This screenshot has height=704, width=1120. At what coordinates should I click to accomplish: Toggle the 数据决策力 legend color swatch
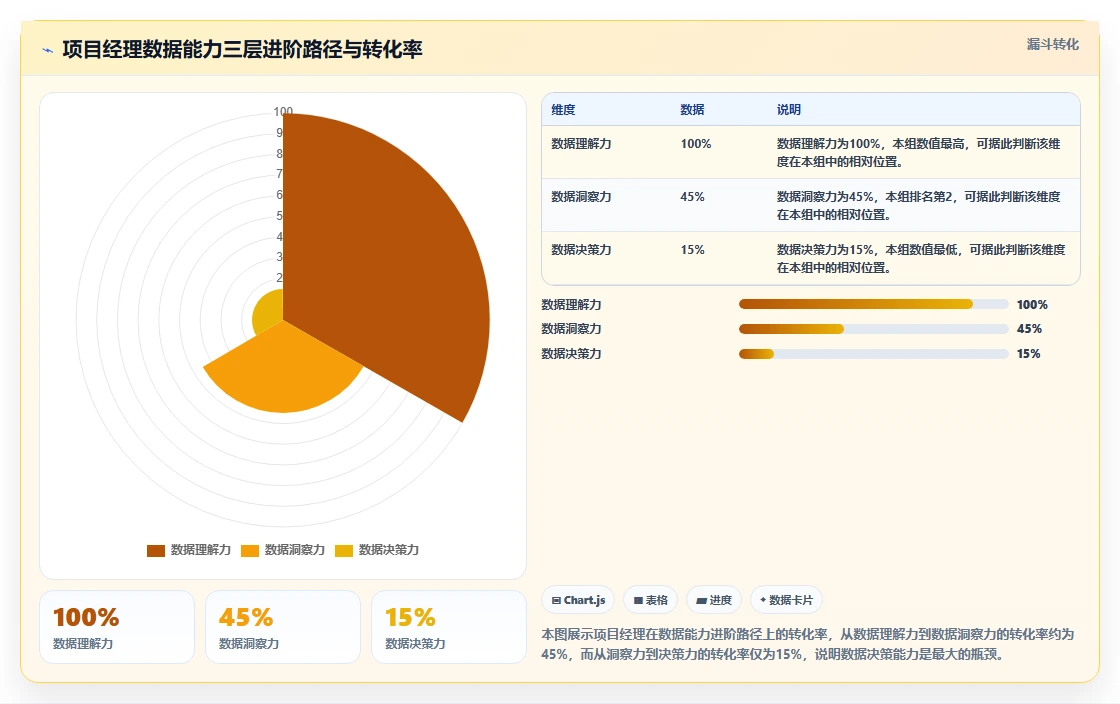coord(344,550)
